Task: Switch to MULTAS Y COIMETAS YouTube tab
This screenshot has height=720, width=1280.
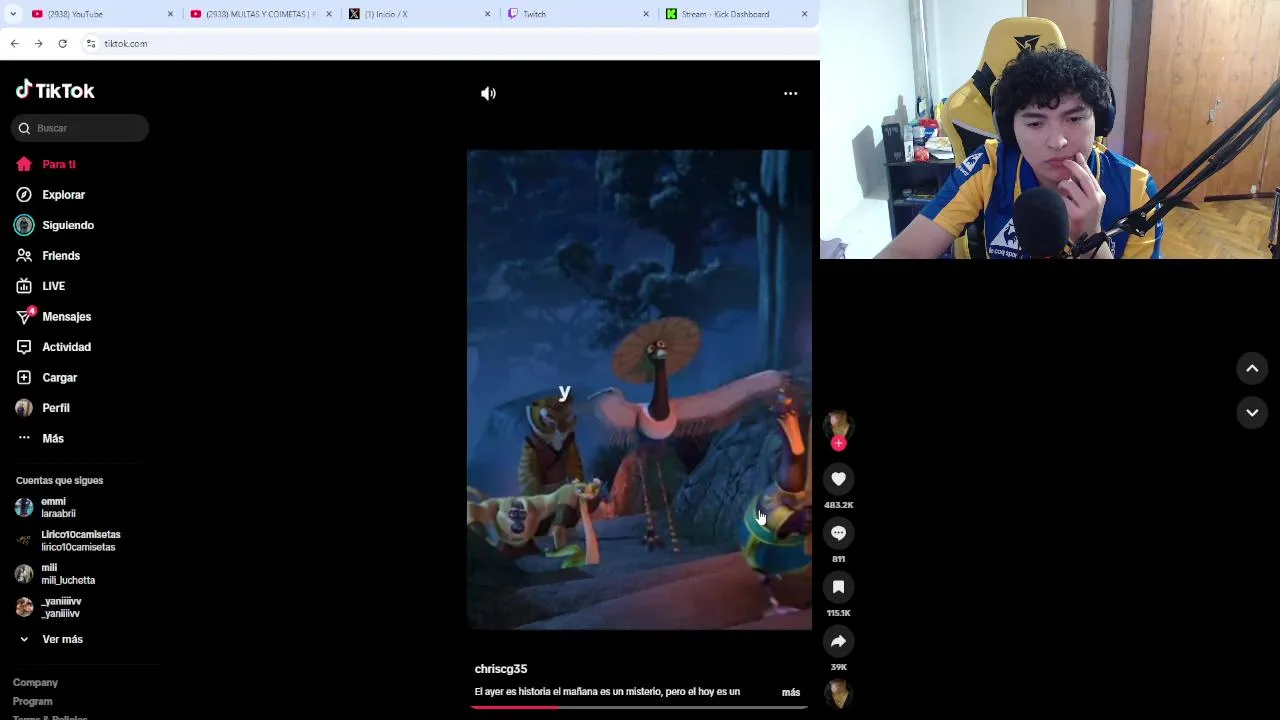Action: [260, 14]
